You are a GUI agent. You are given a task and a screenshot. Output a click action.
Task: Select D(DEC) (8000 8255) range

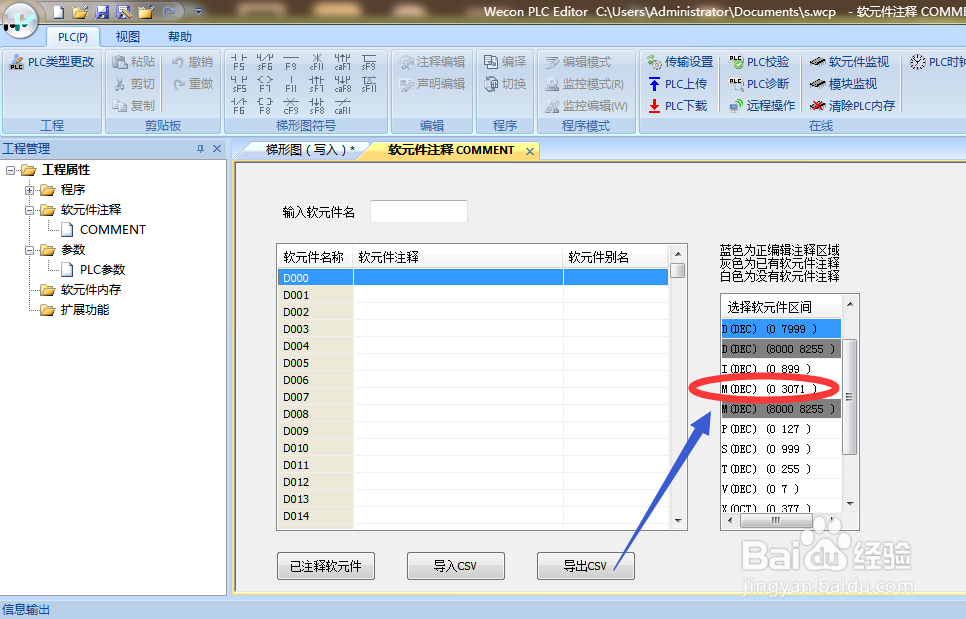coord(781,349)
